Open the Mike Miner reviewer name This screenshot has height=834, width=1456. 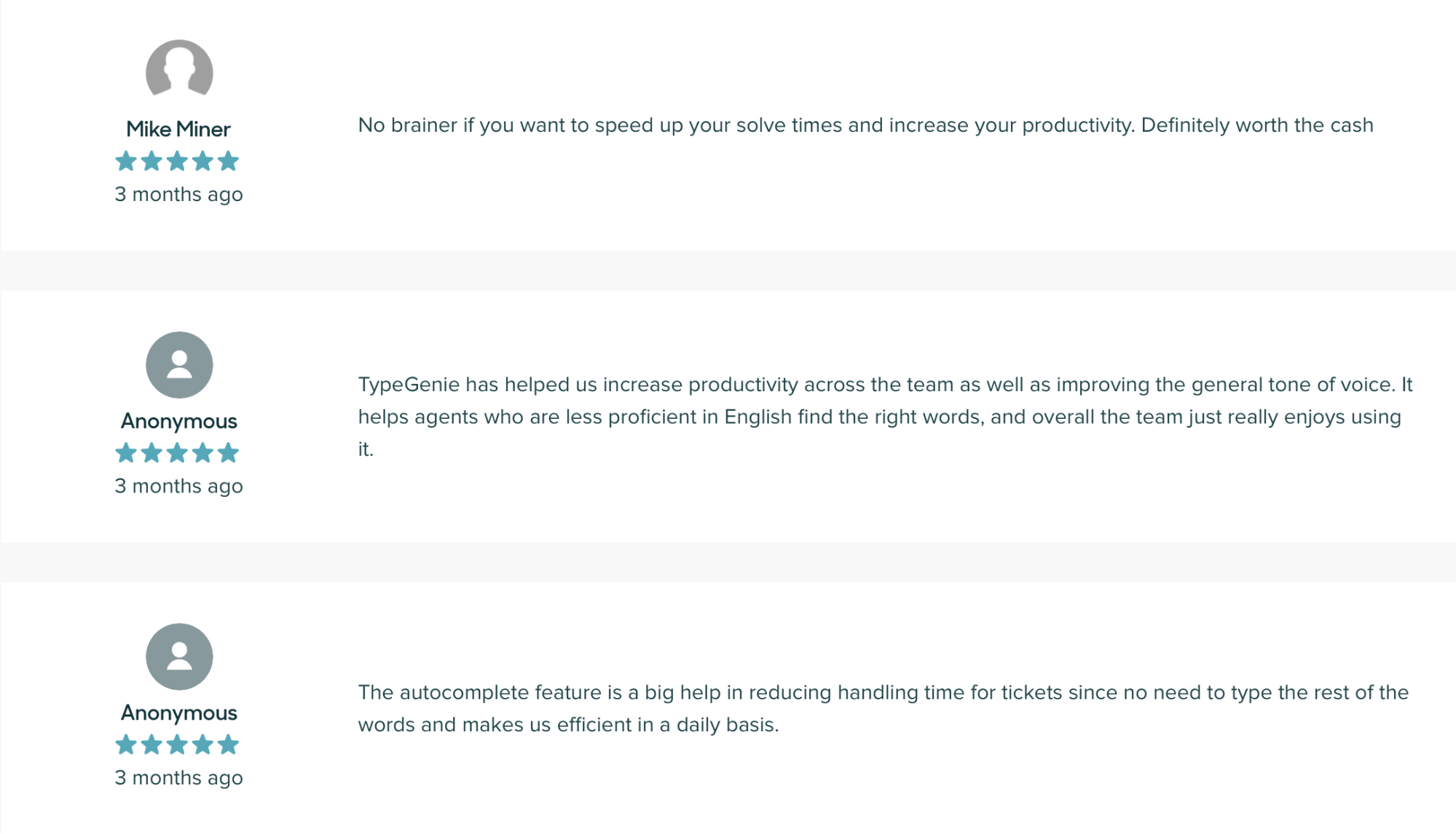[x=178, y=129]
